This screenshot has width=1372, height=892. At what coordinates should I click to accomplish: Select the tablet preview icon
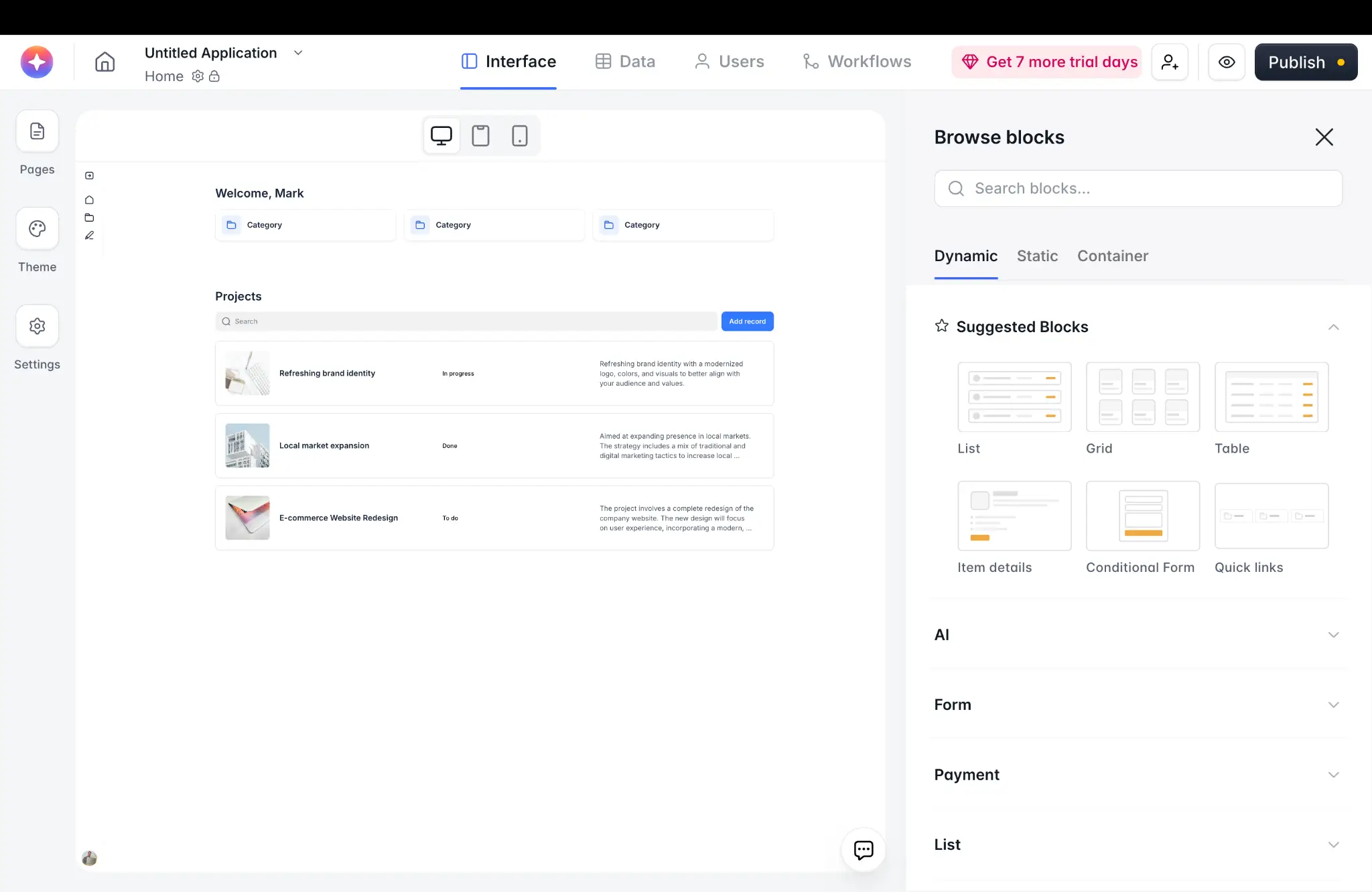click(x=480, y=135)
